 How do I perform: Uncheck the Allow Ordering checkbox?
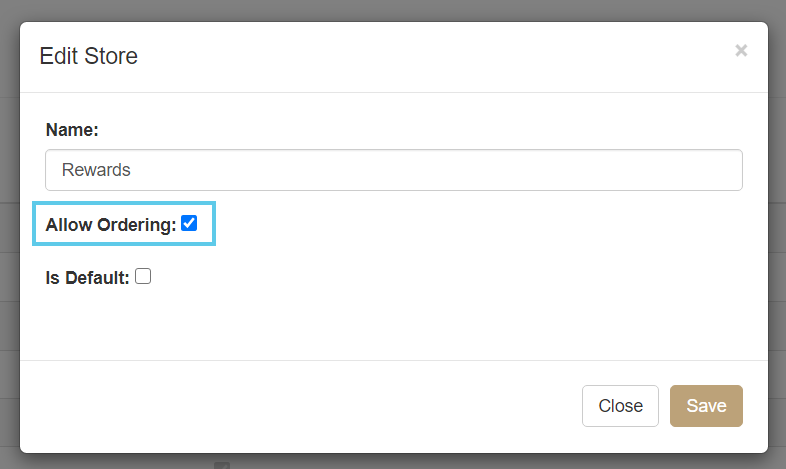tap(189, 224)
